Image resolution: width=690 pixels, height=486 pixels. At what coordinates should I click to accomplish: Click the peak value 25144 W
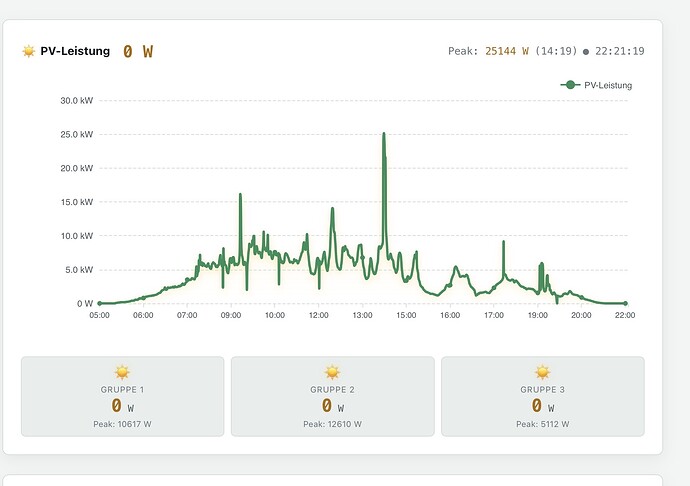point(507,51)
